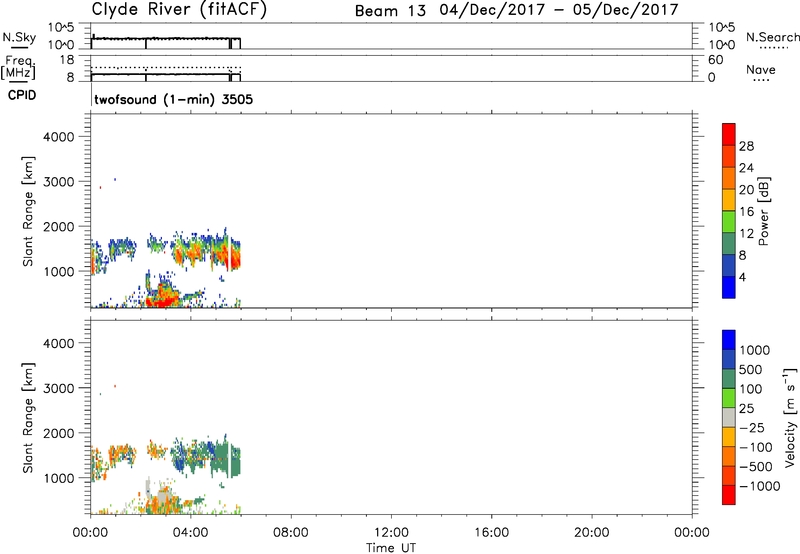The width and height of the screenshot is (800, 554).
Task: Pick the bright blue bottom Power colorbar segment
Action: pyautogui.click(x=729, y=287)
